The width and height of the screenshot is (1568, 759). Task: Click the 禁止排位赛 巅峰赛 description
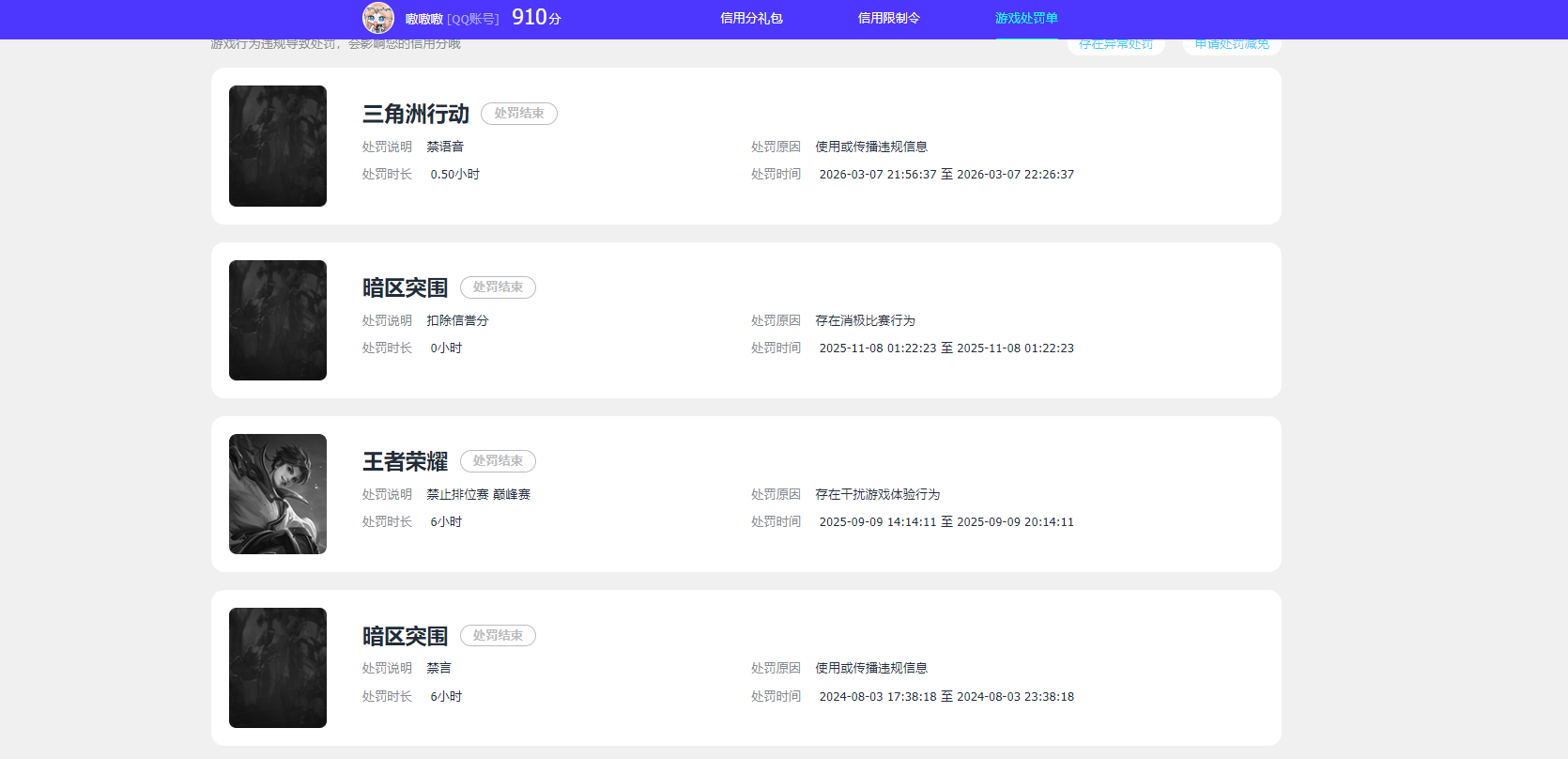coord(479,494)
